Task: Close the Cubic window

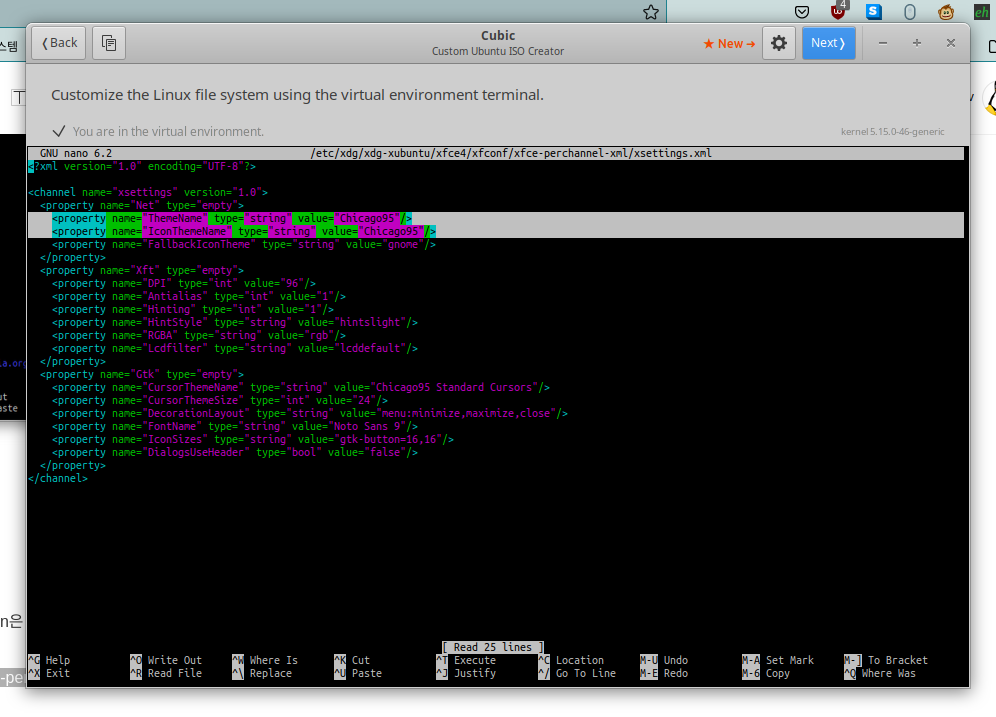Action: tap(951, 43)
